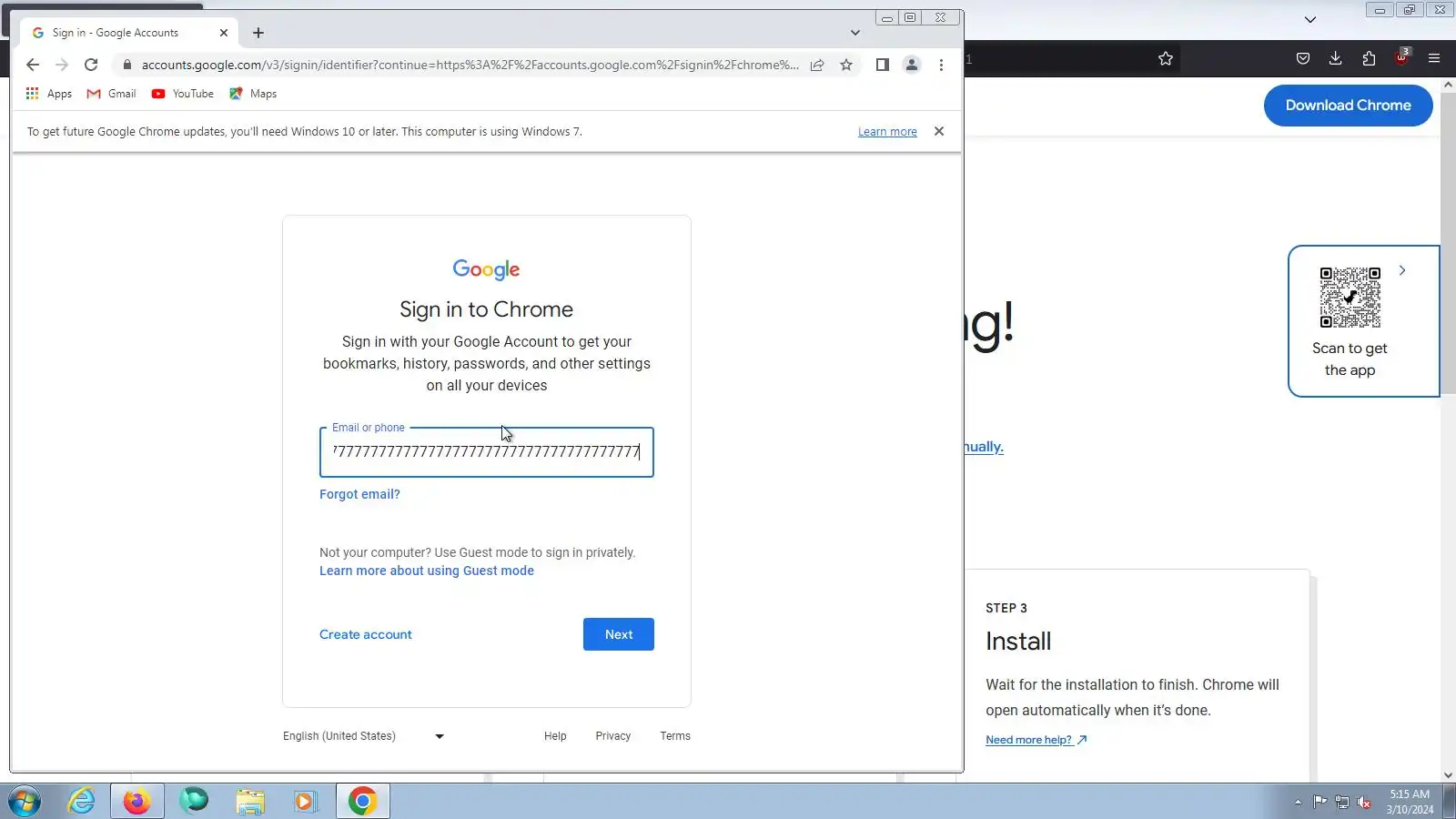Open the Gmail bookmark
The width and height of the screenshot is (1456, 819).
click(x=111, y=94)
